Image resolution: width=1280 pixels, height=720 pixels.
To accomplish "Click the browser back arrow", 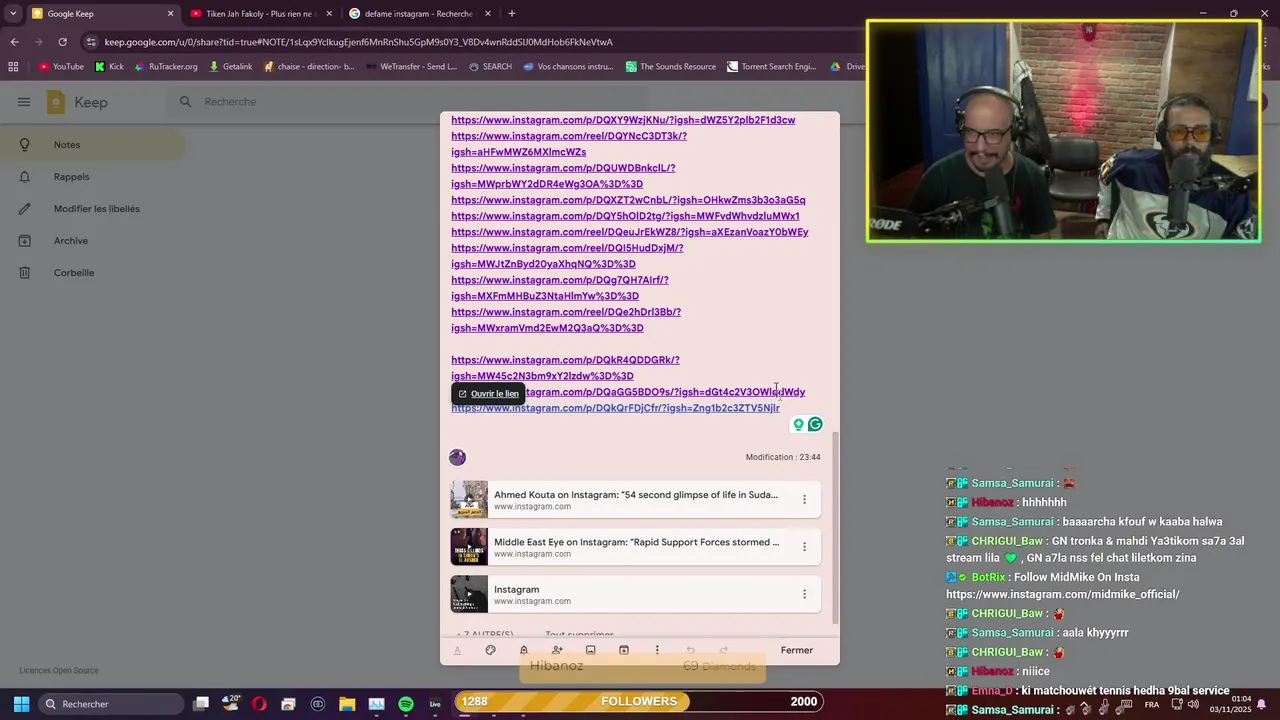I will click(14, 42).
